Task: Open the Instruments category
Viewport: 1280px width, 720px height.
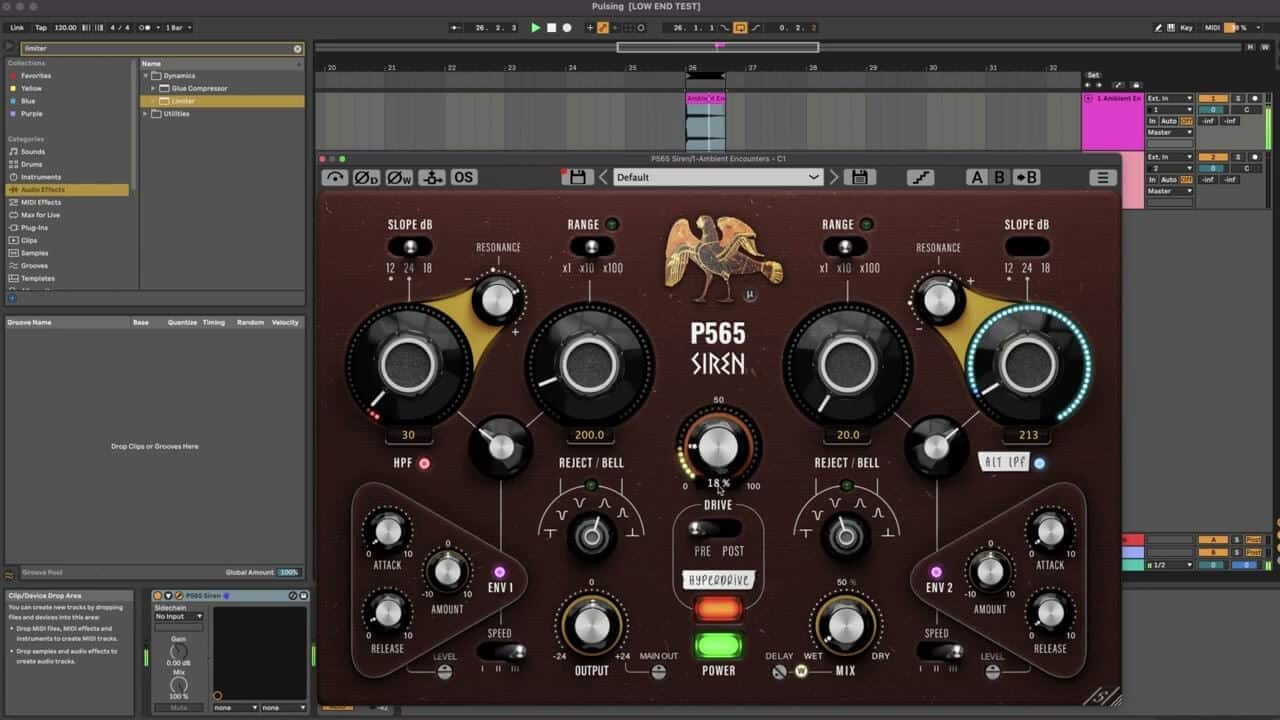Action: (40, 177)
